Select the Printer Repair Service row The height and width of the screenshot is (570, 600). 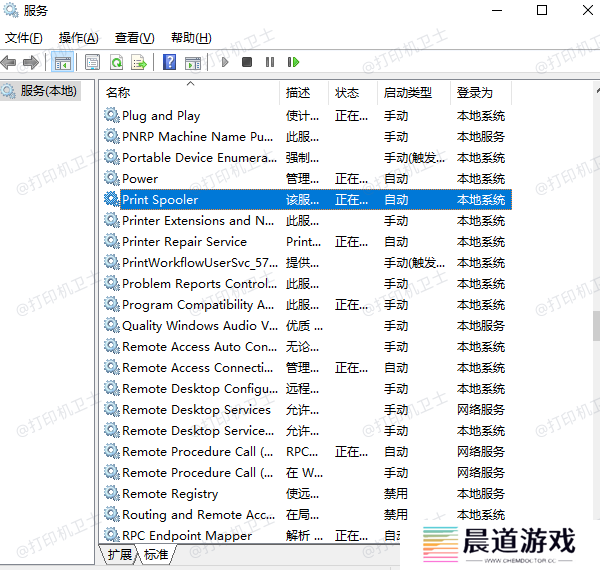coord(307,242)
